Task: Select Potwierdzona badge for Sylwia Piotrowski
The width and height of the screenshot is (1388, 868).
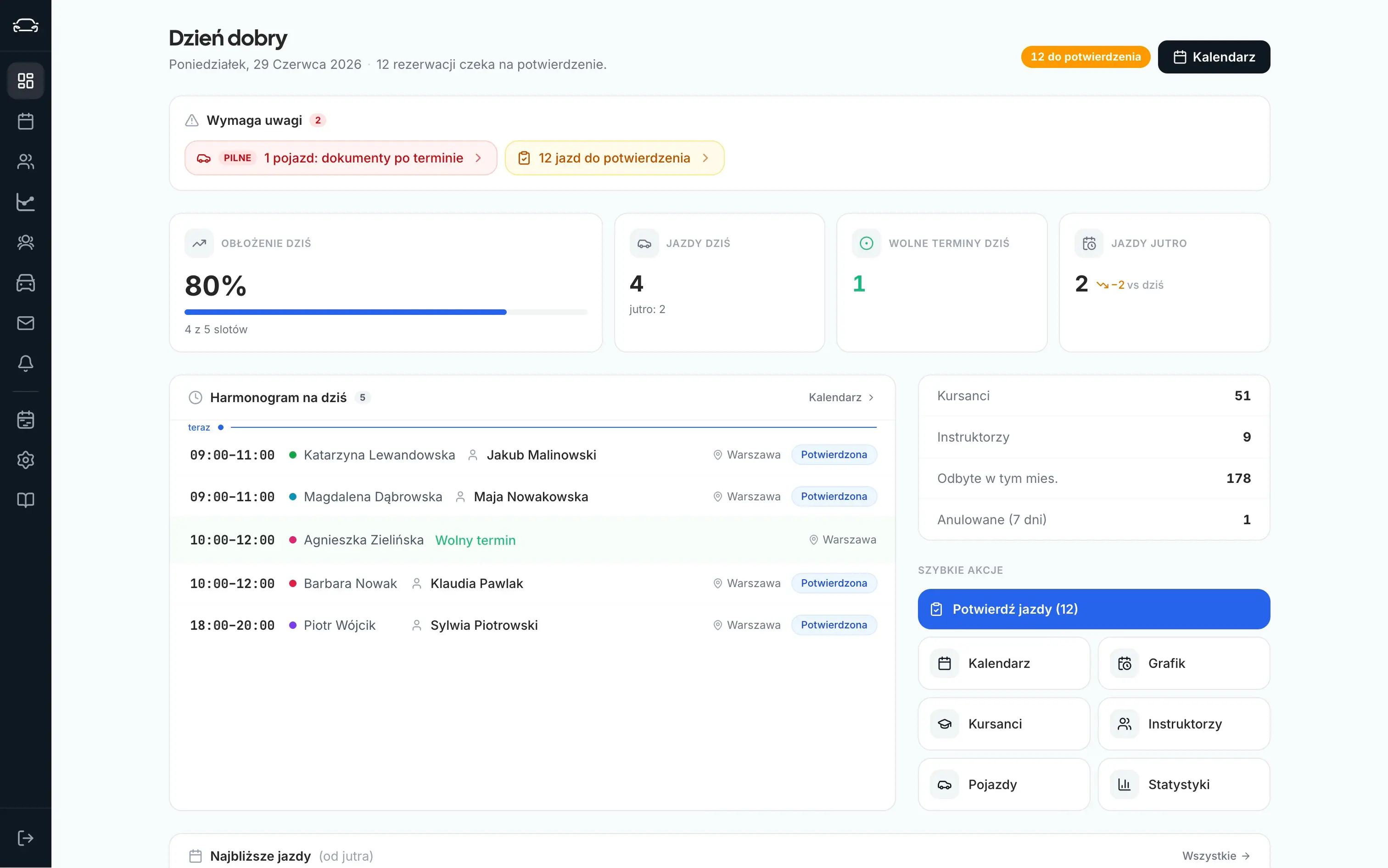Action: [x=834, y=625]
